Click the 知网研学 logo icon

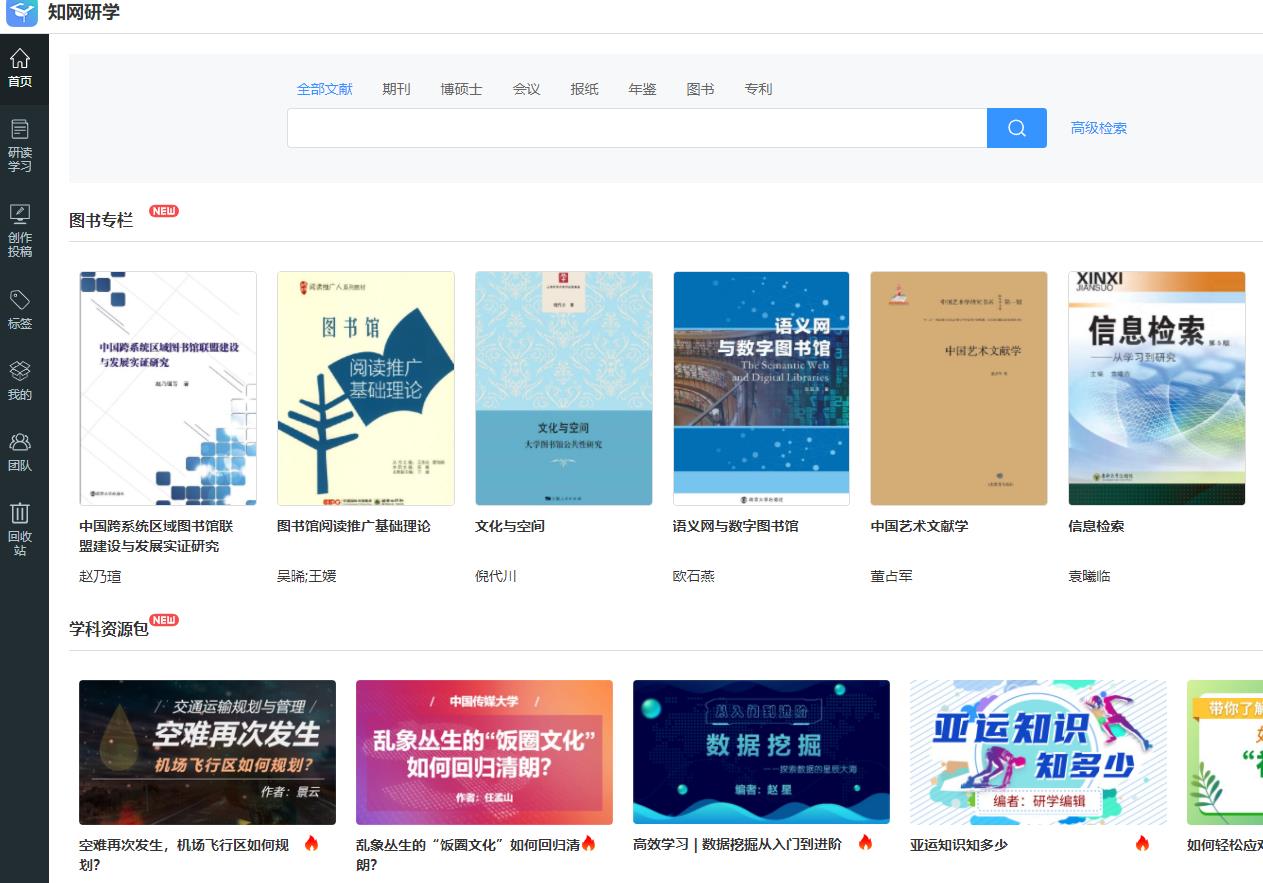(x=22, y=13)
